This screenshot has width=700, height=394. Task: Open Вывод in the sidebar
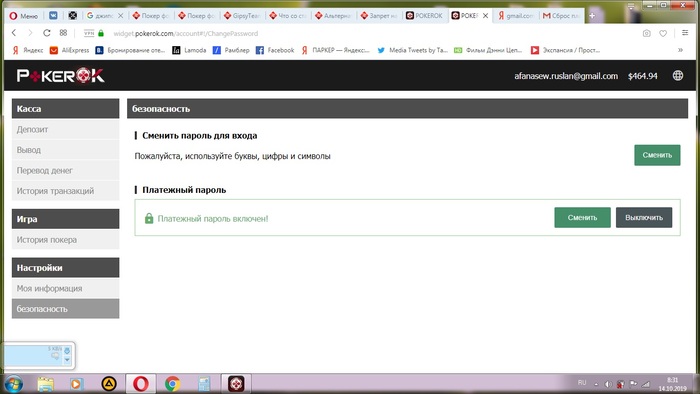point(65,150)
